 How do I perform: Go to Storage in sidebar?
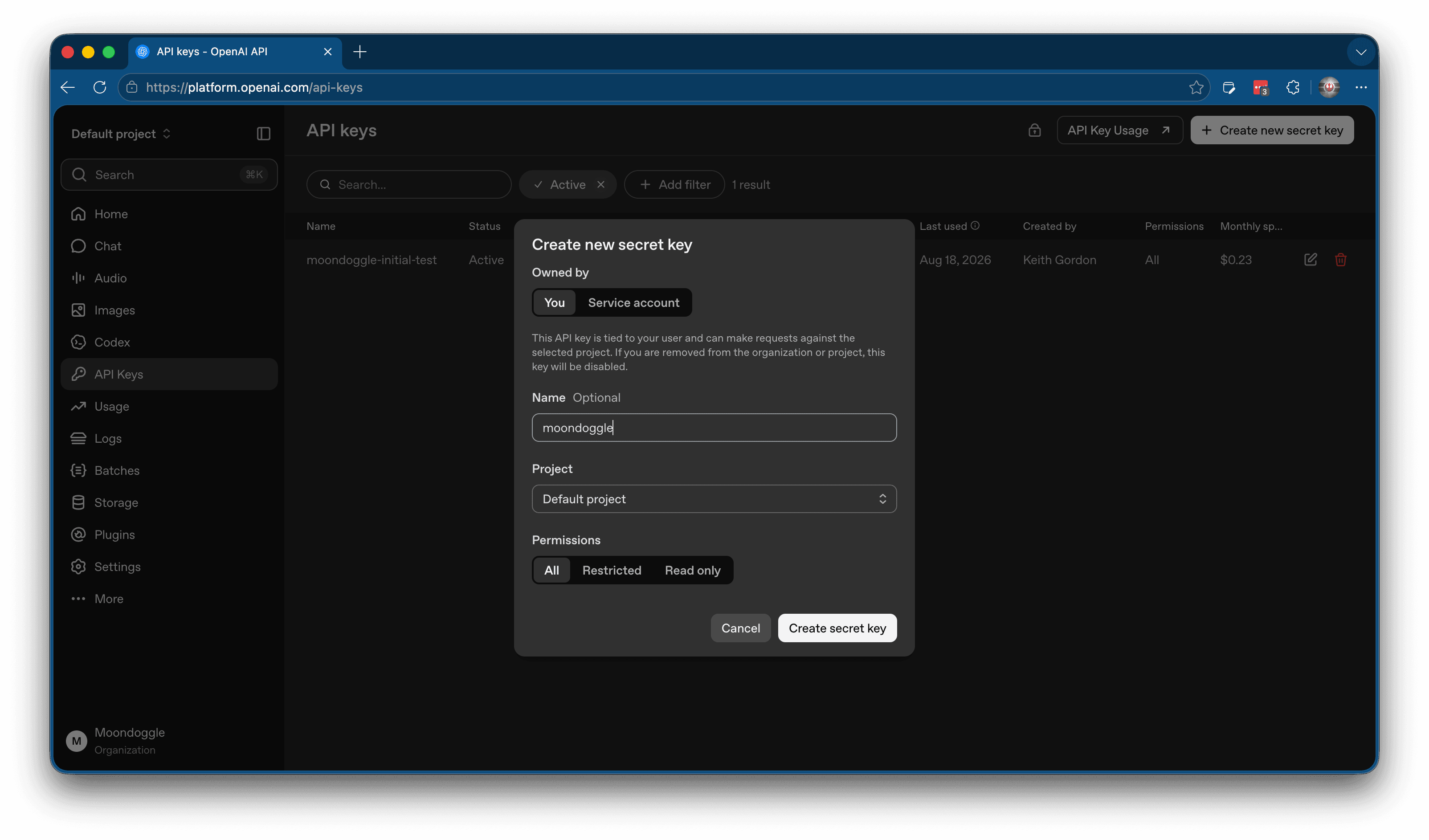point(169,502)
